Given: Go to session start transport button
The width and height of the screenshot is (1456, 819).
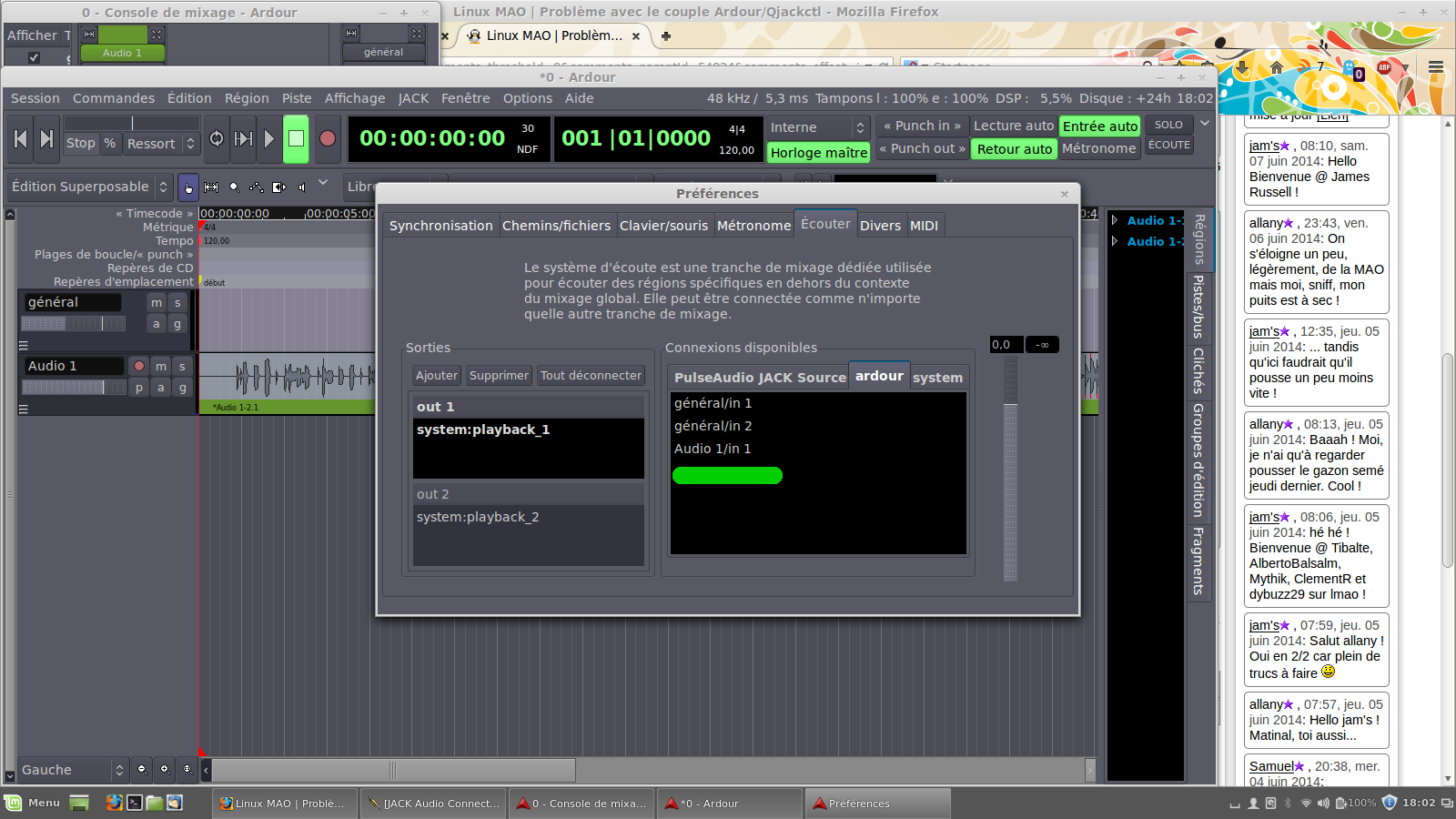Looking at the screenshot, I should click(x=21, y=138).
